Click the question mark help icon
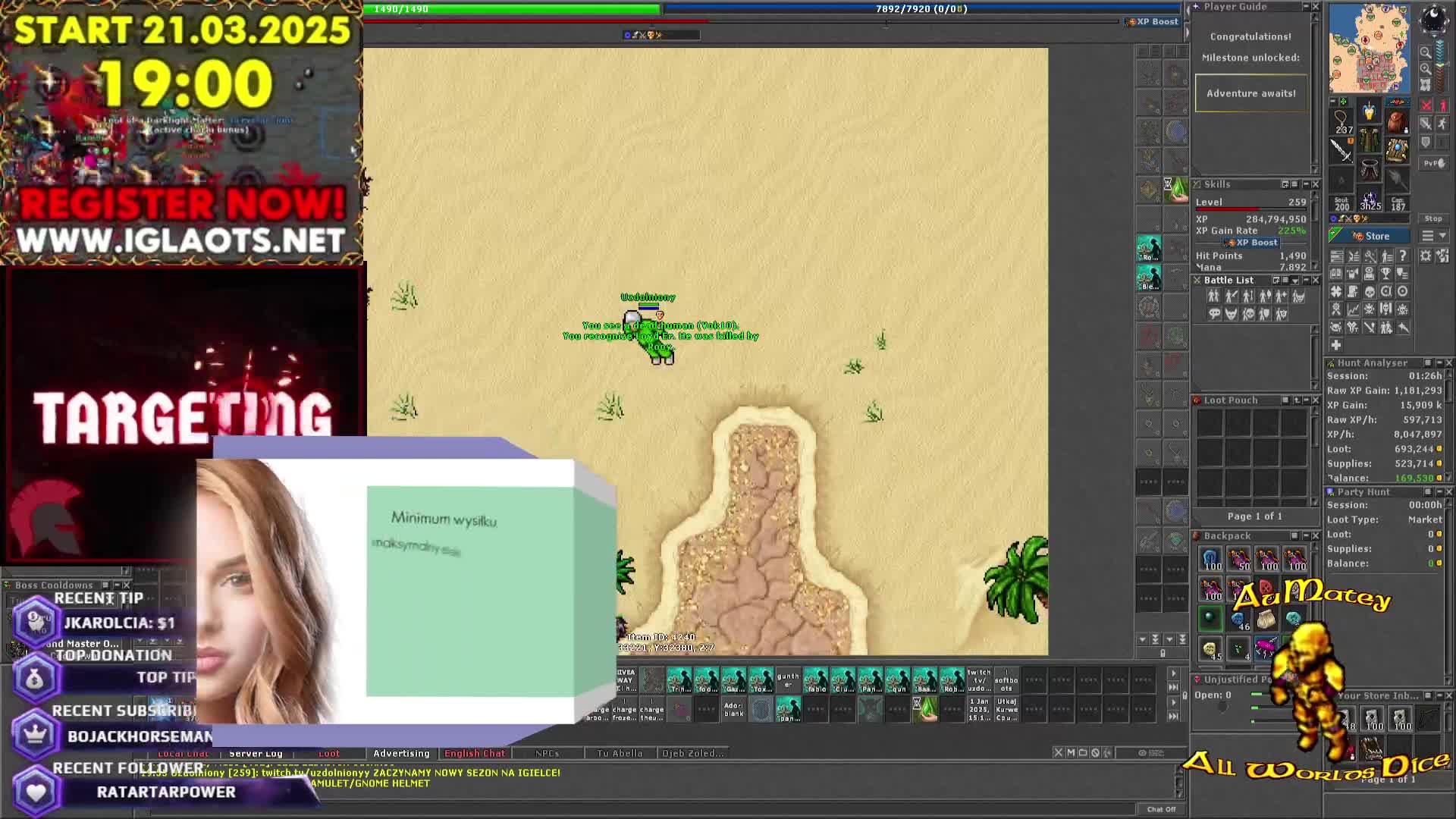1456x819 pixels. coord(1403,256)
